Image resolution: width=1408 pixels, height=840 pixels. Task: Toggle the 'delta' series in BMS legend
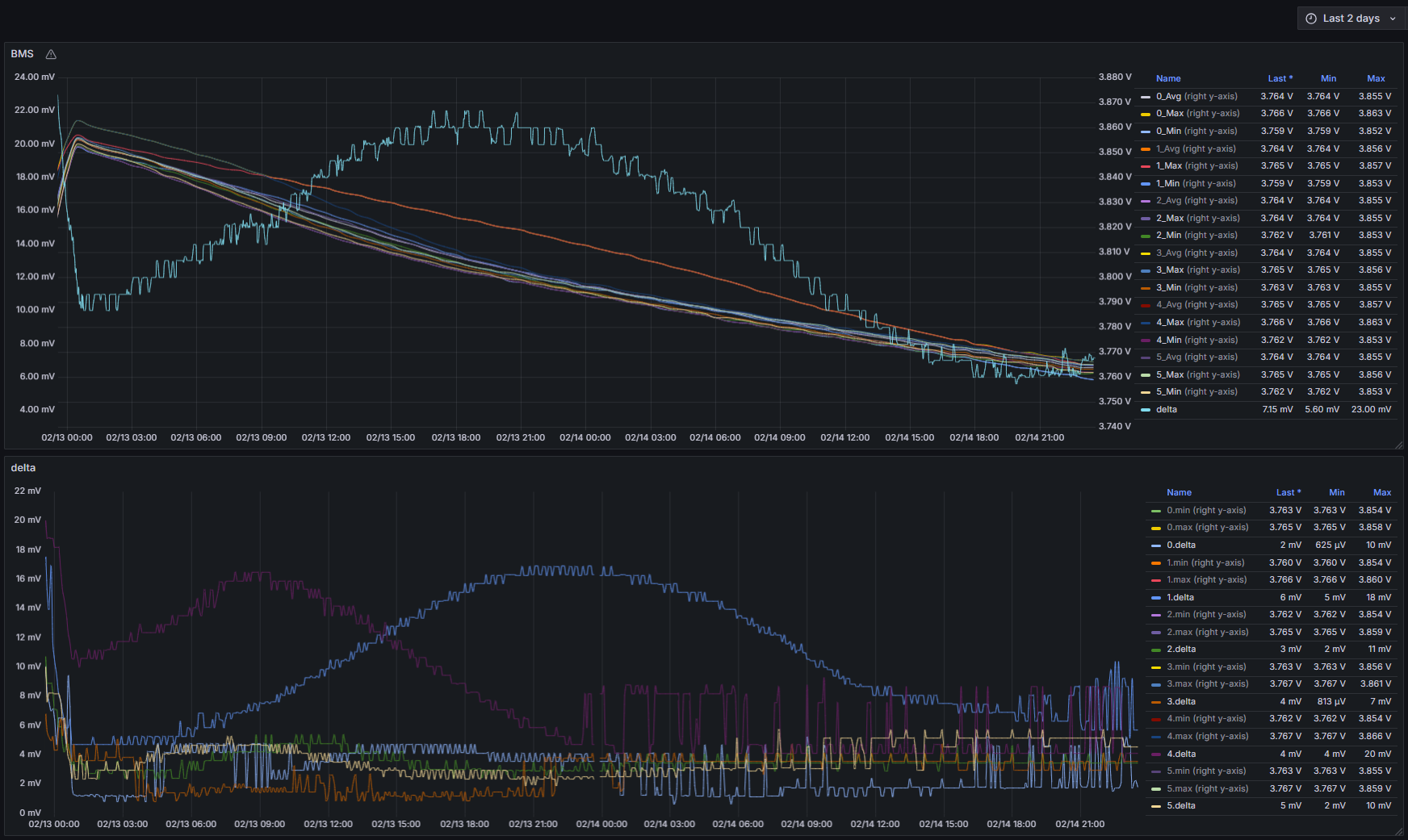(x=1166, y=410)
